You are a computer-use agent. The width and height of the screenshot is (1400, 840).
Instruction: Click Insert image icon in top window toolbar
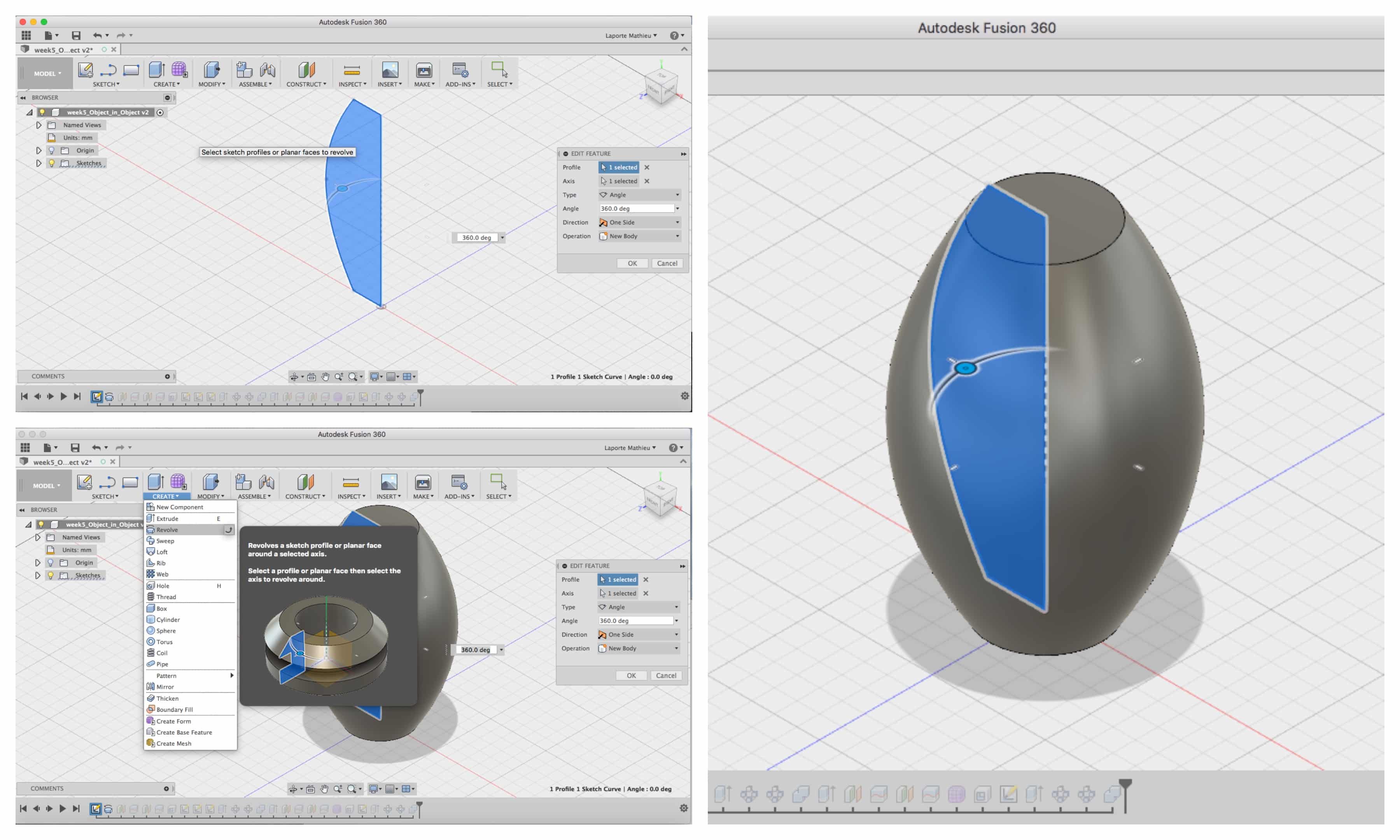pyautogui.click(x=390, y=70)
